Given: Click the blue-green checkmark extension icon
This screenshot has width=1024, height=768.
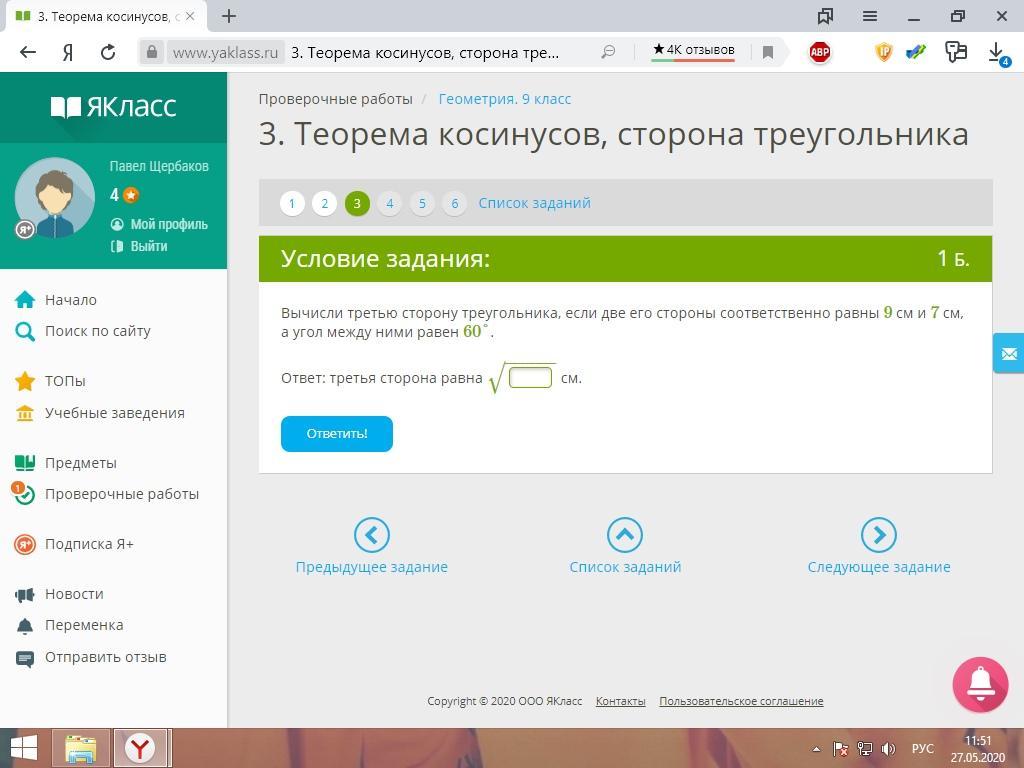Looking at the screenshot, I should [x=916, y=52].
